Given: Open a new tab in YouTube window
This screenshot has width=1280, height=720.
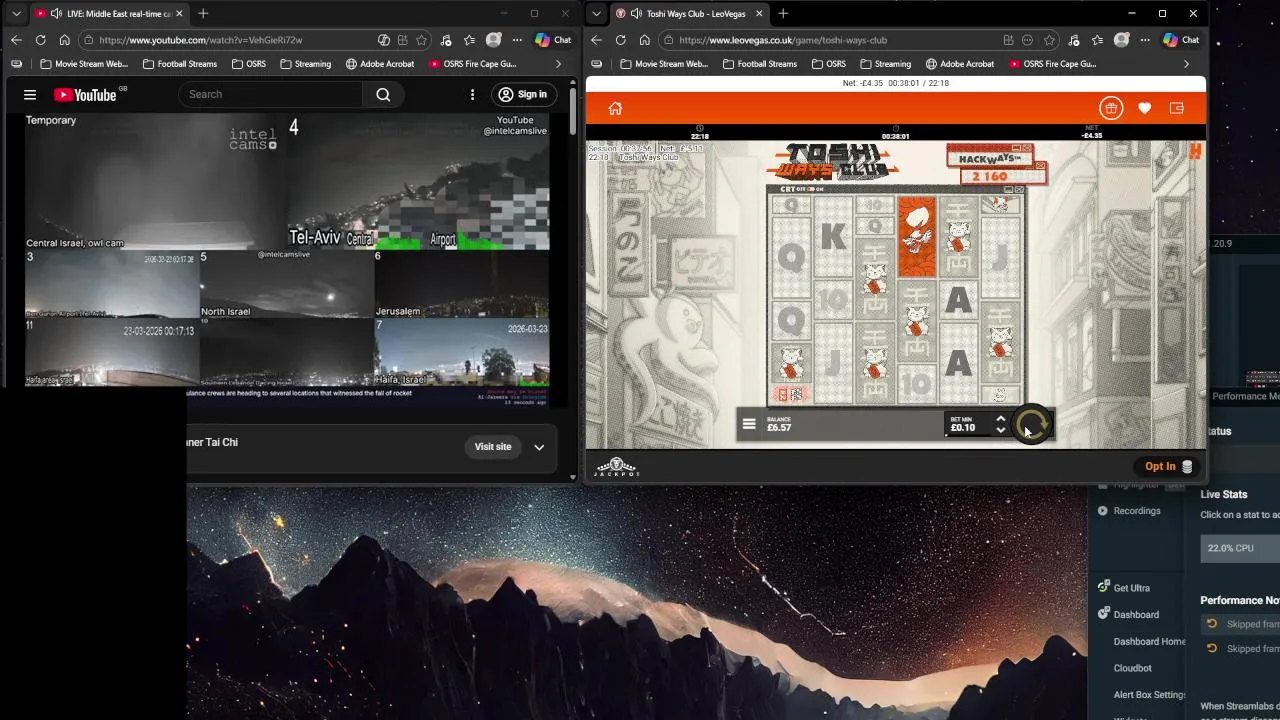Looking at the screenshot, I should [x=203, y=14].
